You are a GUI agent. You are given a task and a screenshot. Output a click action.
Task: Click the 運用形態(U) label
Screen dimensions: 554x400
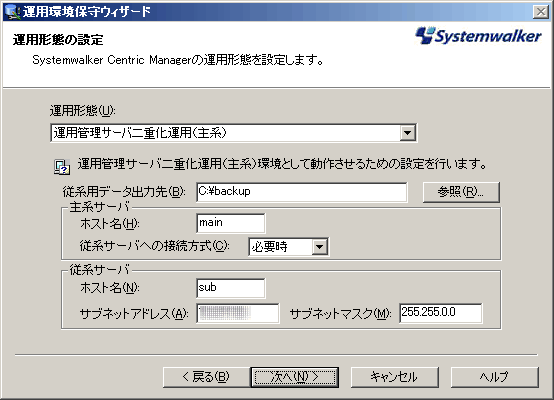[82, 111]
